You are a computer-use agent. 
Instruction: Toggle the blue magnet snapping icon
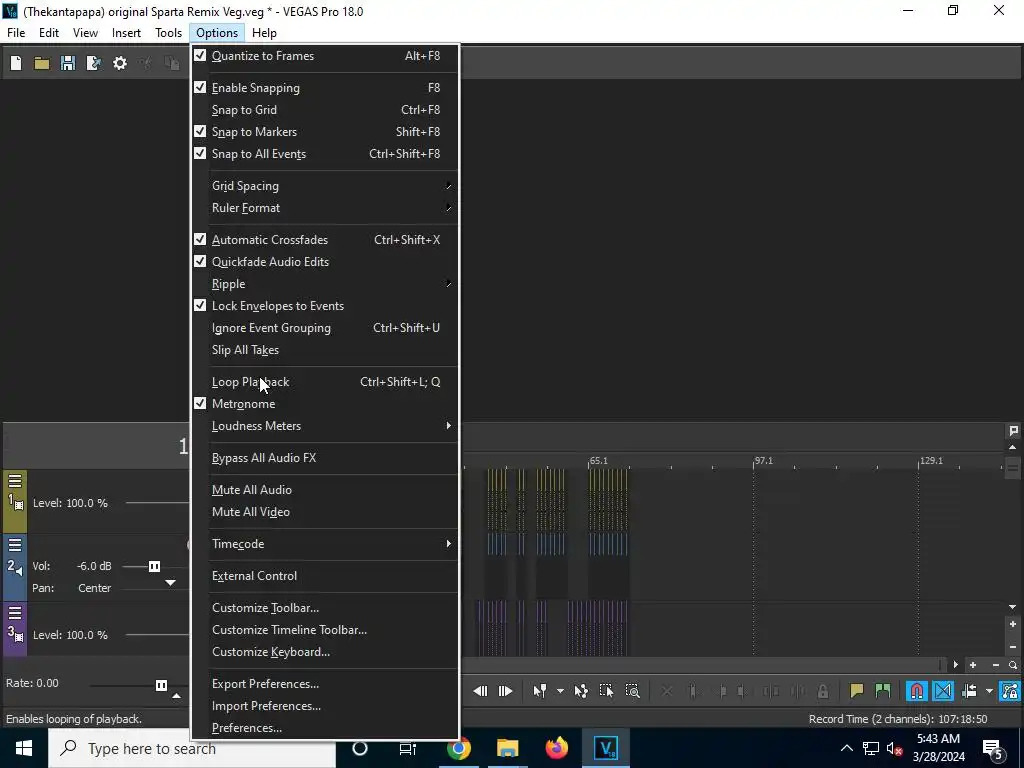click(x=917, y=691)
